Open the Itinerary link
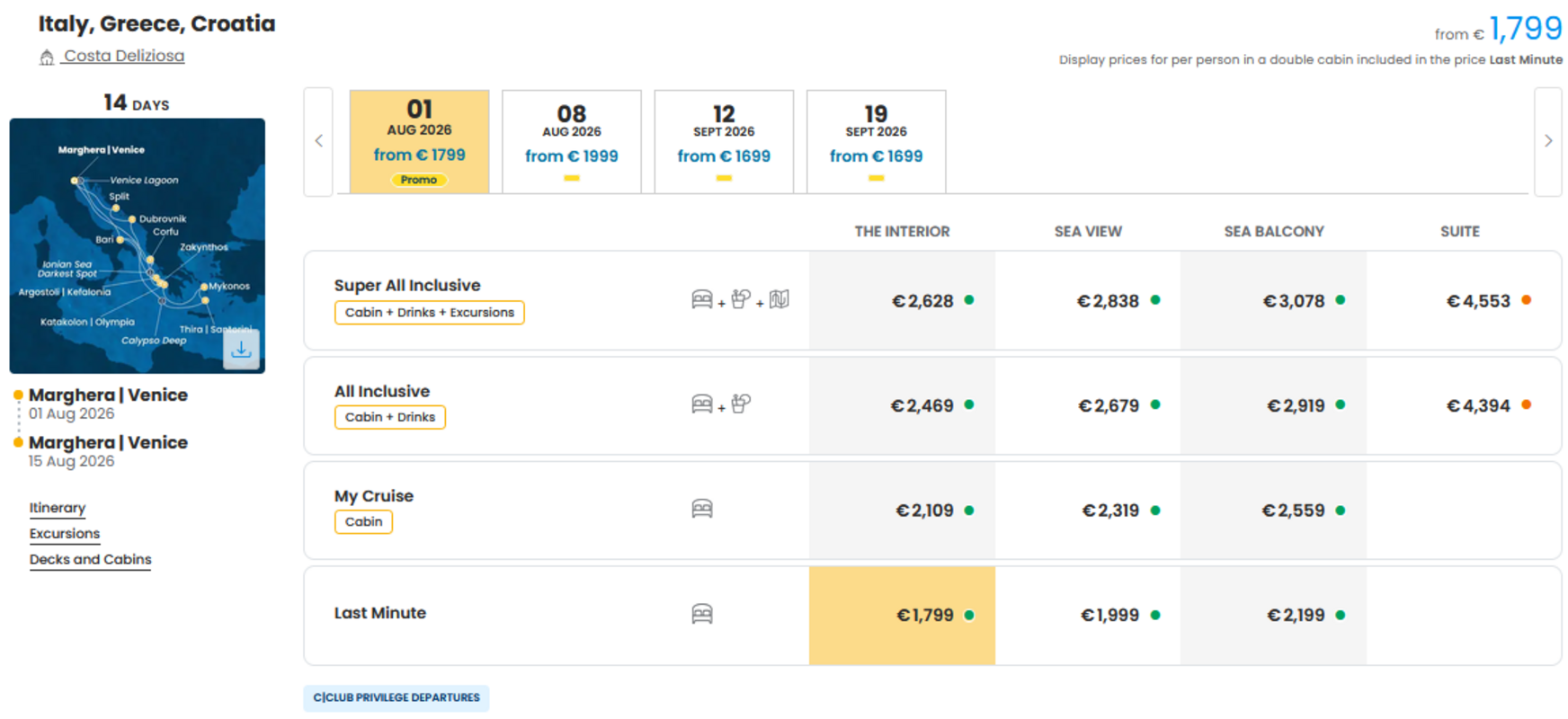 point(58,508)
